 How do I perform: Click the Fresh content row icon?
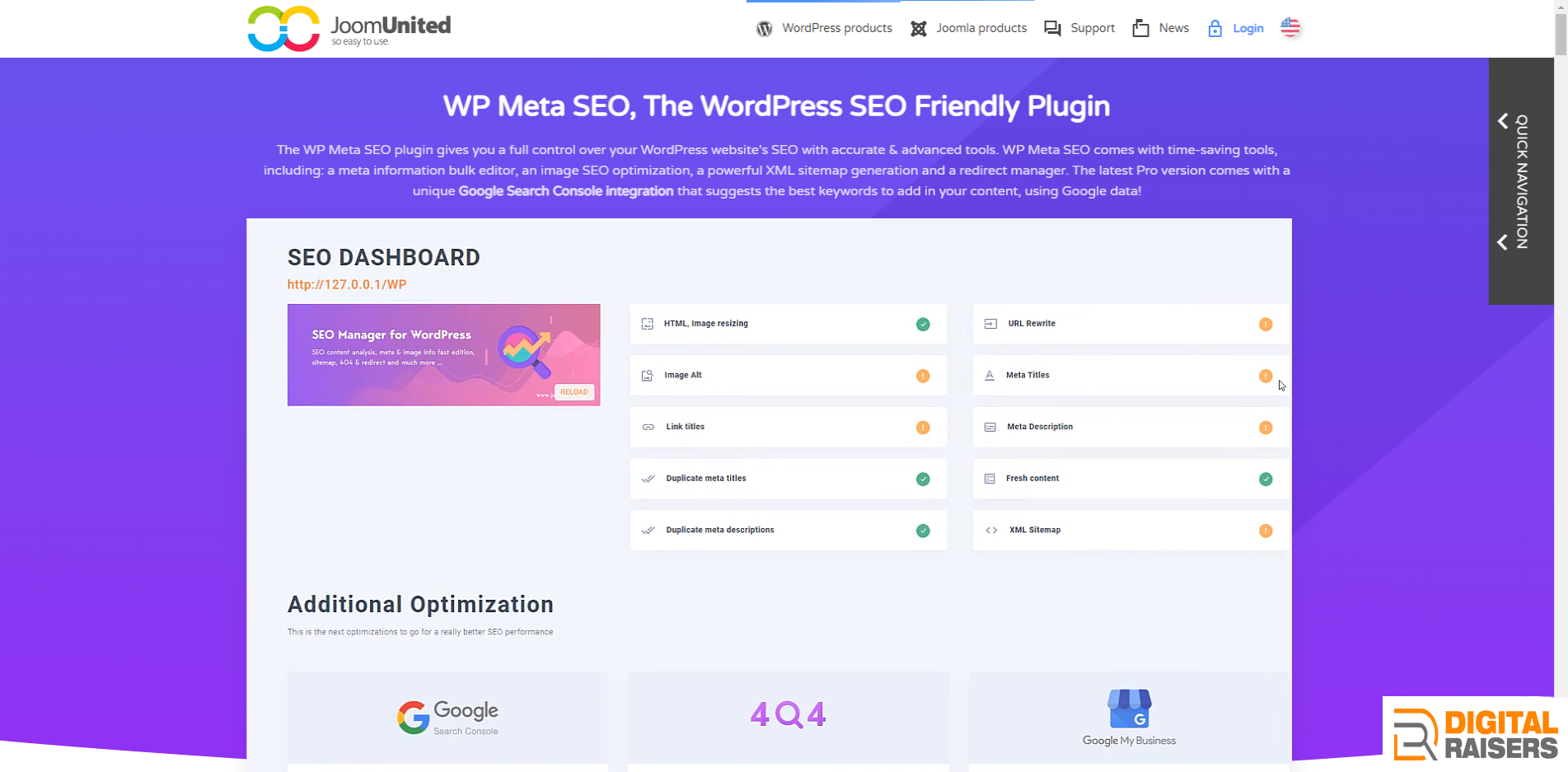coord(990,479)
